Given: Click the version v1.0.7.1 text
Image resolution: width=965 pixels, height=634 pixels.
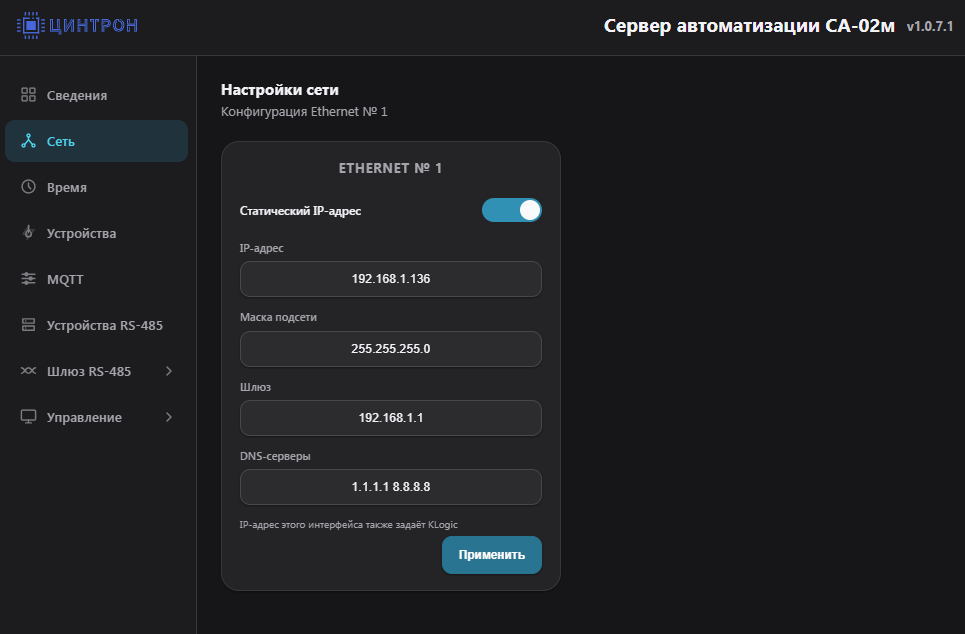Looking at the screenshot, I should pyautogui.click(x=930, y=26).
